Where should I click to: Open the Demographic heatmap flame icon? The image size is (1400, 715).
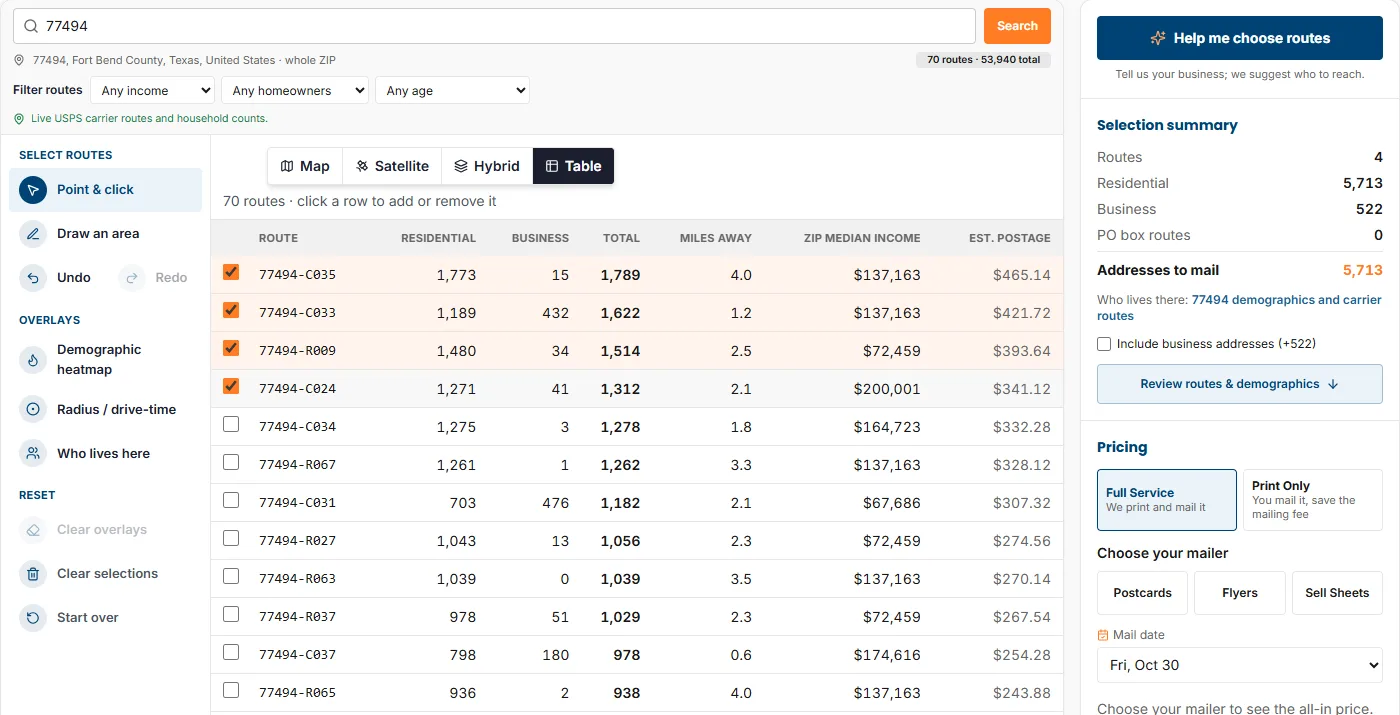[33, 360]
